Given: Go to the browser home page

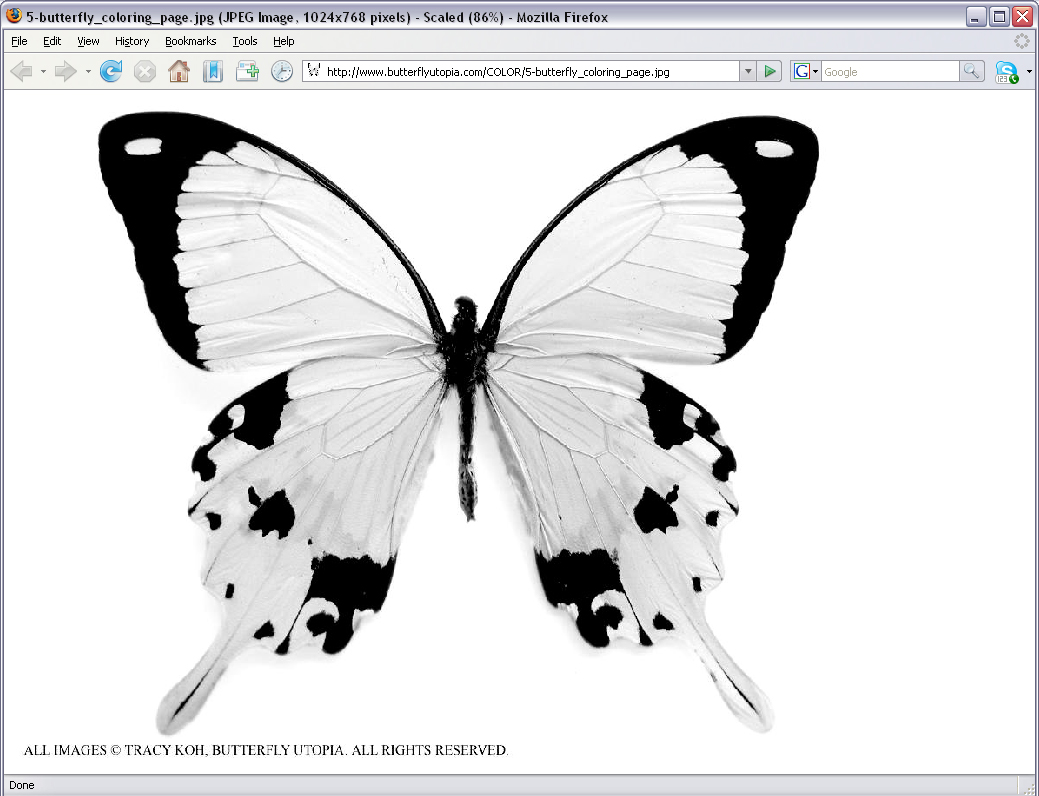Looking at the screenshot, I should click(180, 70).
